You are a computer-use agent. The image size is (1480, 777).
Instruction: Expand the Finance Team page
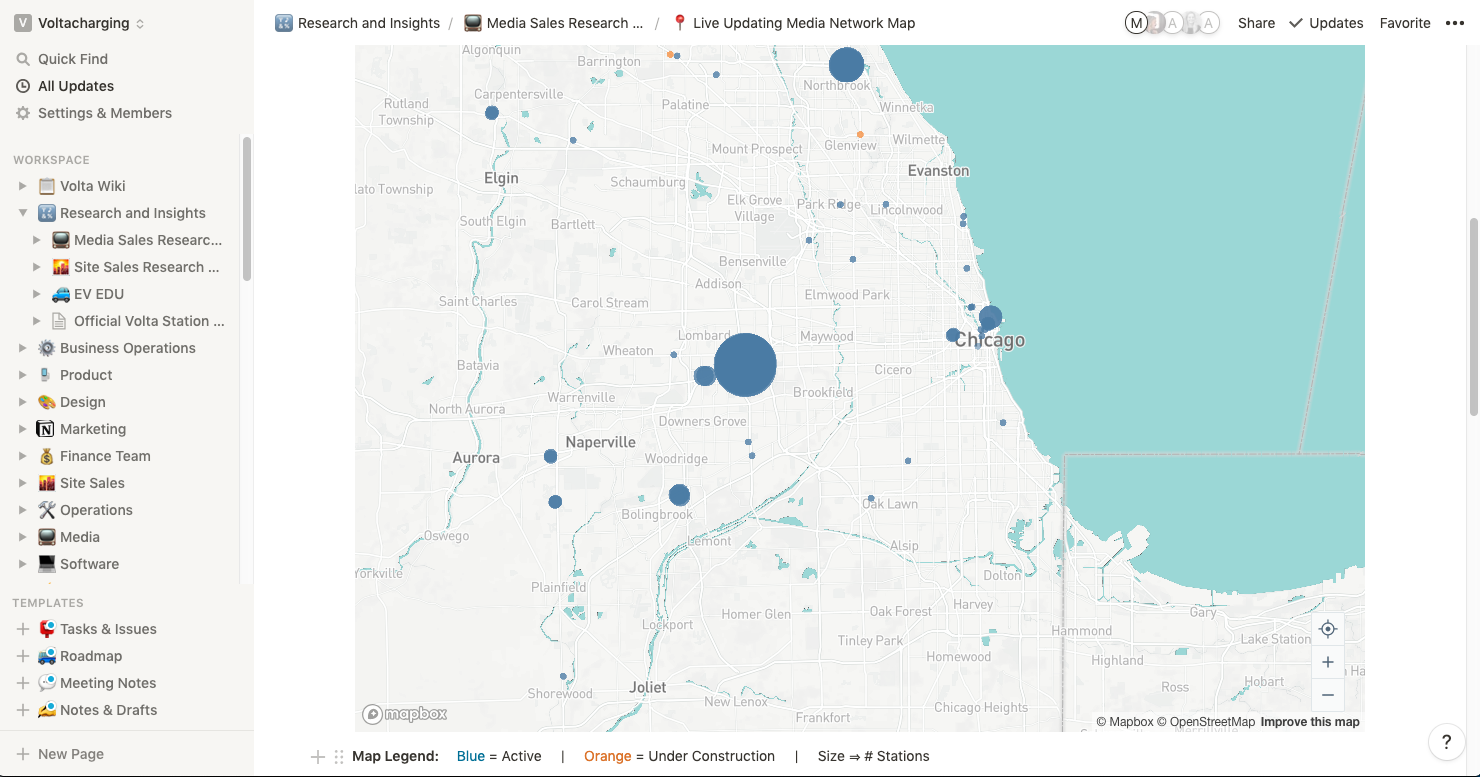click(x=23, y=456)
